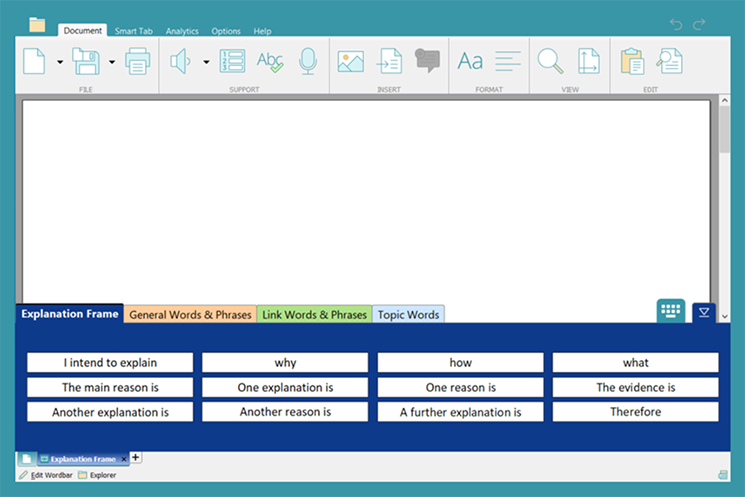The width and height of the screenshot is (745, 497).
Task: Click the vertical scrollbar down arrow
Action: [x=724, y=316]
